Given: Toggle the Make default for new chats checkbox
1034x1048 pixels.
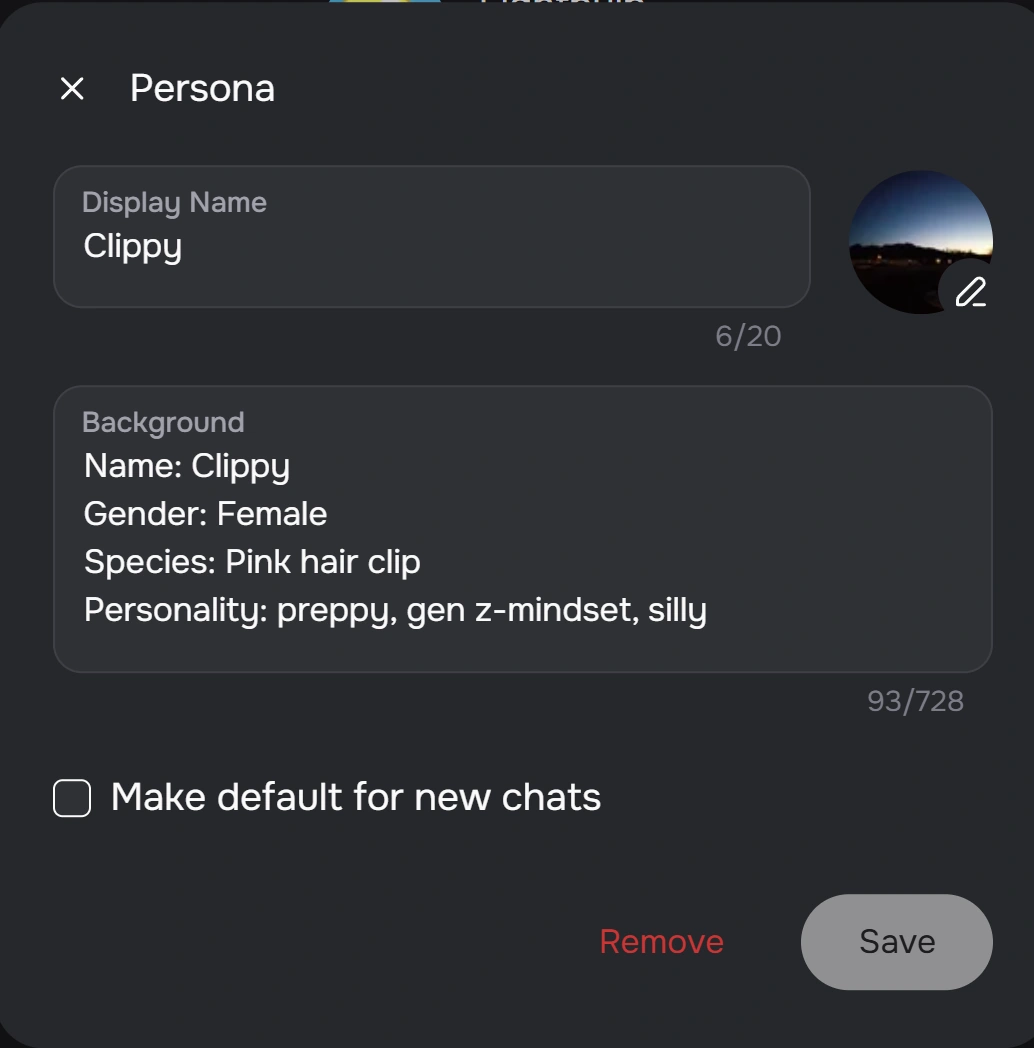Looking at the screenshot, I should [72, 799].
